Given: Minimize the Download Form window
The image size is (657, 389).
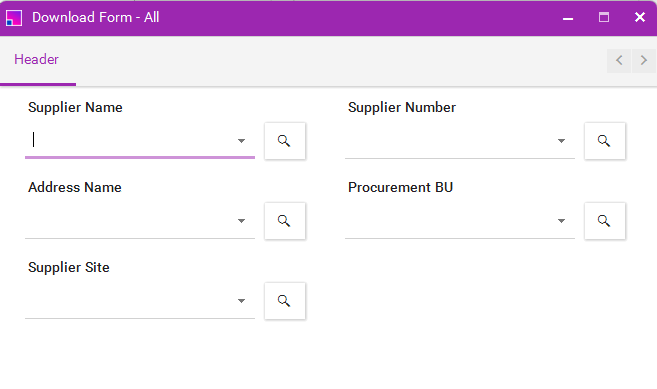Looking at the screenshot, I should pyautogui.click(x=568, y=18).
